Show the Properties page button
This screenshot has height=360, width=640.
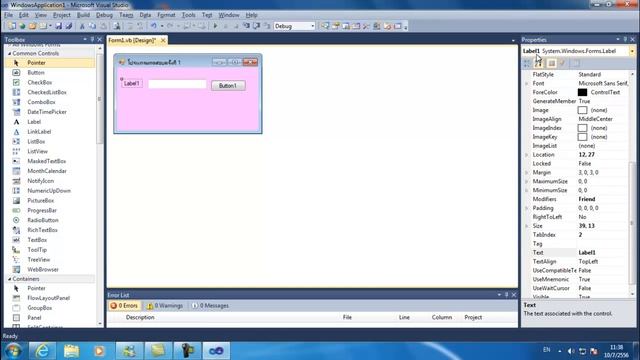click(x=576, y=63)
